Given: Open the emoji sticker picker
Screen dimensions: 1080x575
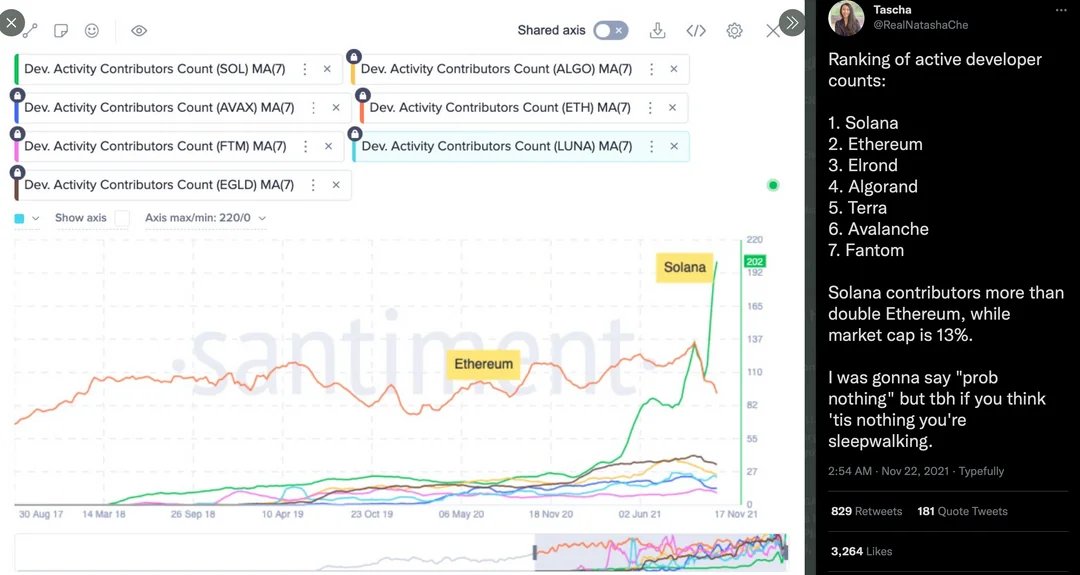Looking at the screenshot, I should (x=92, y=31).
